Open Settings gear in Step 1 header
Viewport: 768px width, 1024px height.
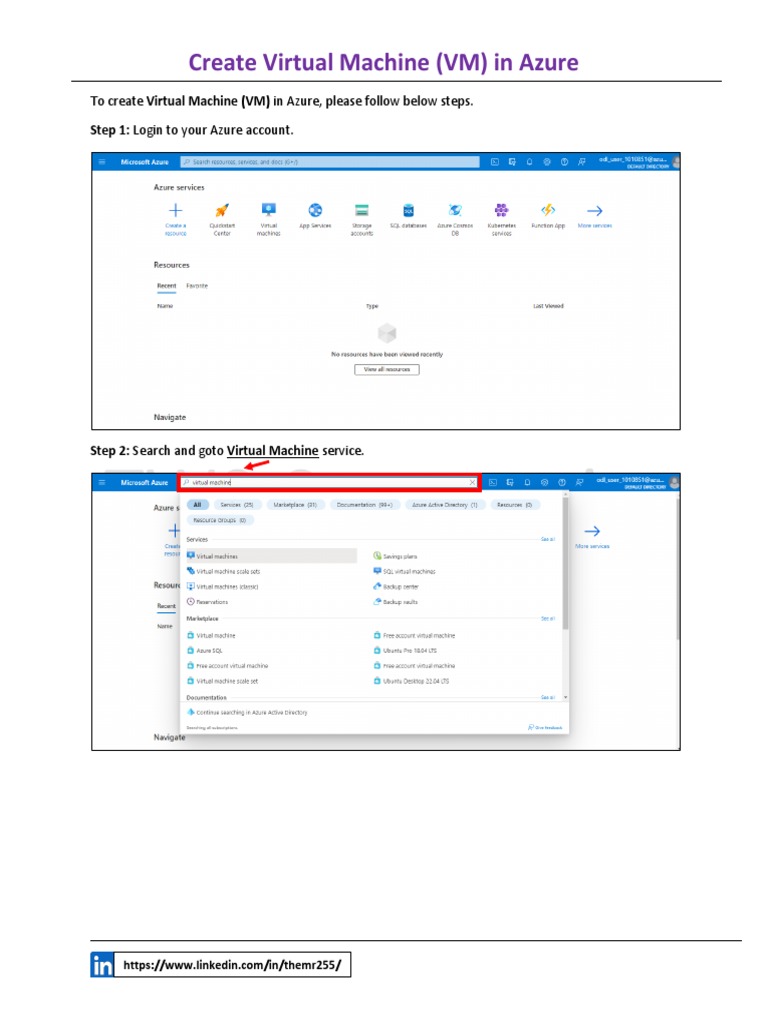pyautogui.click(x=547, y=162)
